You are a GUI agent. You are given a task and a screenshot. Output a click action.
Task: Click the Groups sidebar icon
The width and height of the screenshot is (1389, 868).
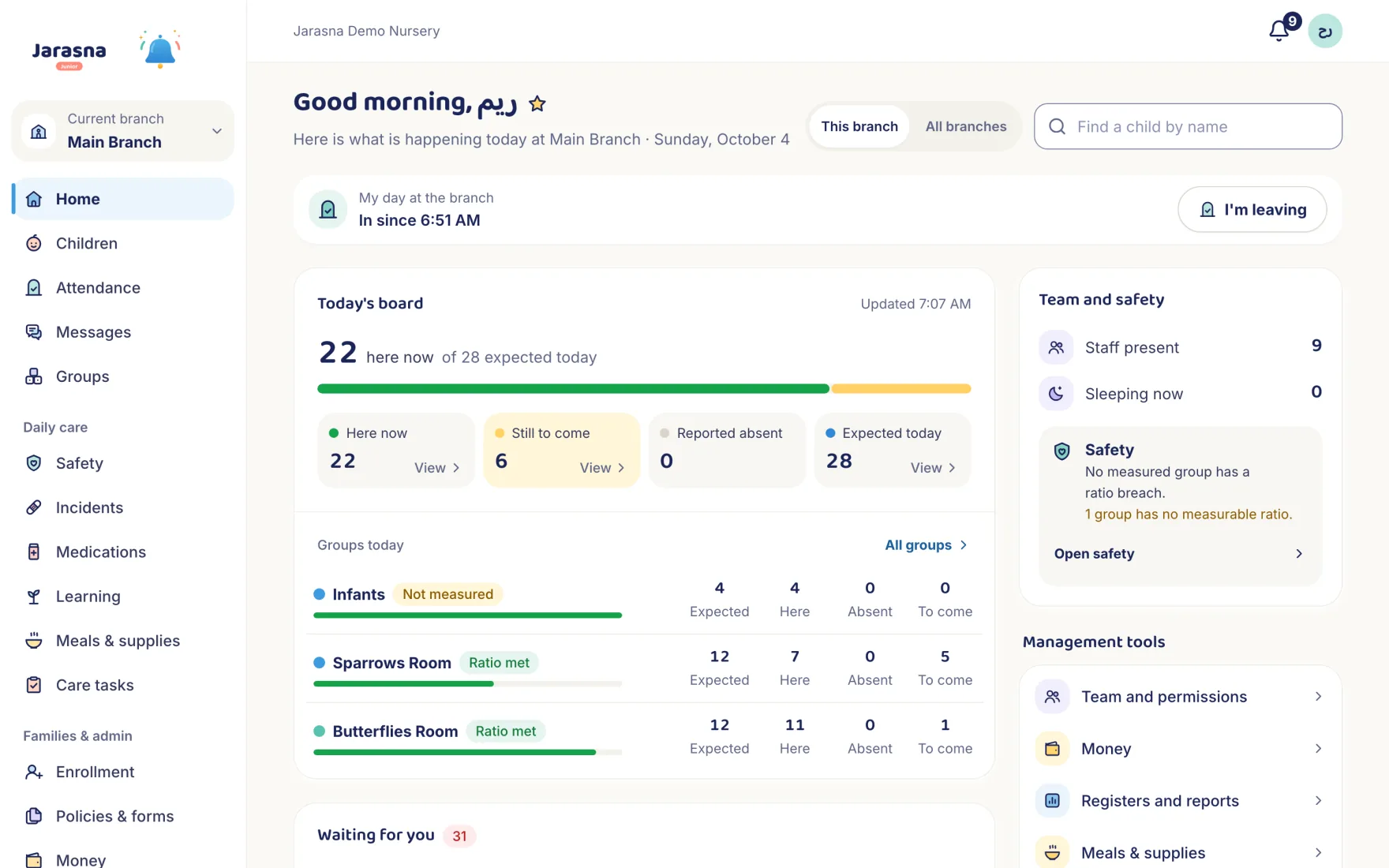pos(34,376)
